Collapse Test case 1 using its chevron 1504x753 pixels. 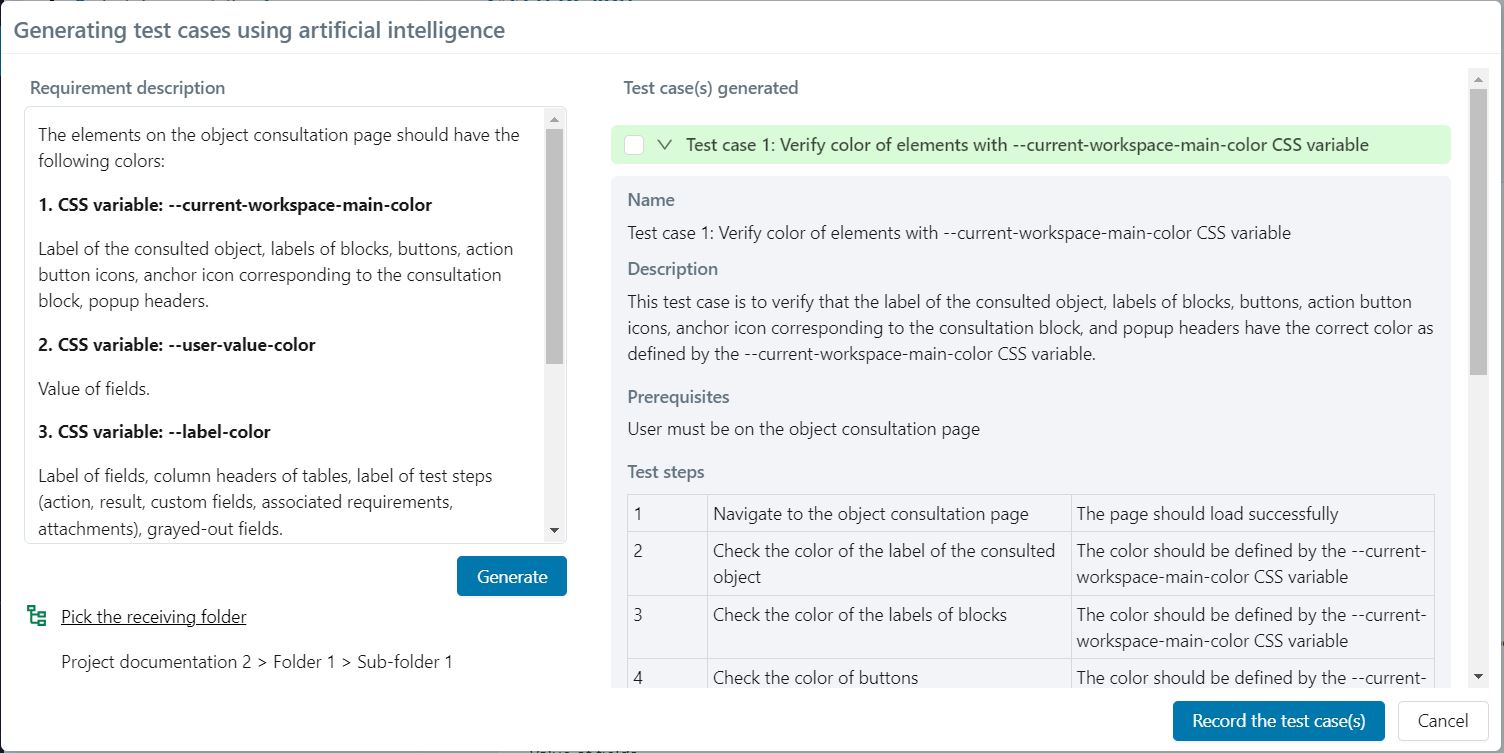tap(663, 144)
